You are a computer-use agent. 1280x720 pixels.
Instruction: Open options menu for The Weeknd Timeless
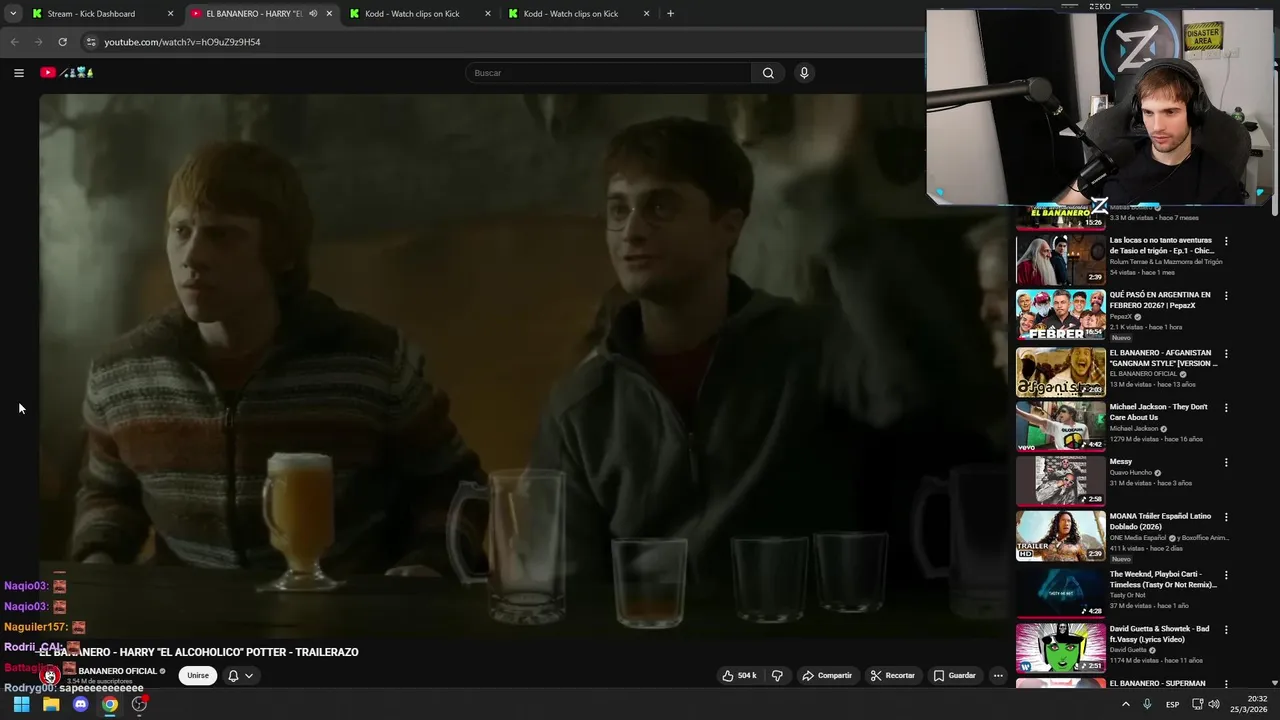click(x=1226, y=575)
